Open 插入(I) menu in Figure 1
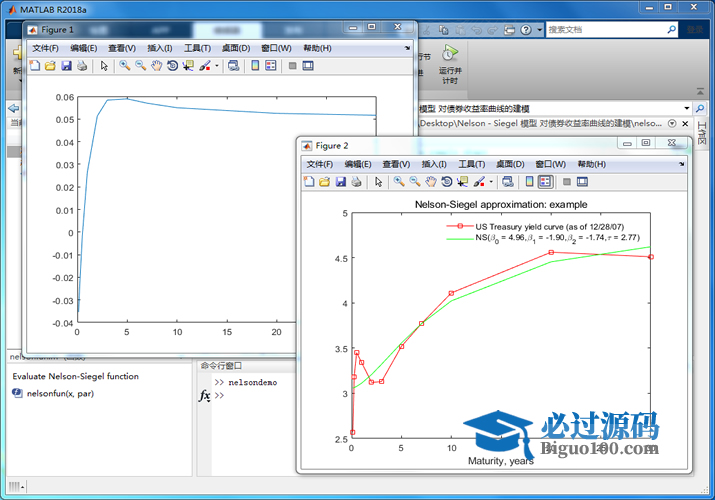This screenshot has width=715, height=500. [x=160, y=48]
